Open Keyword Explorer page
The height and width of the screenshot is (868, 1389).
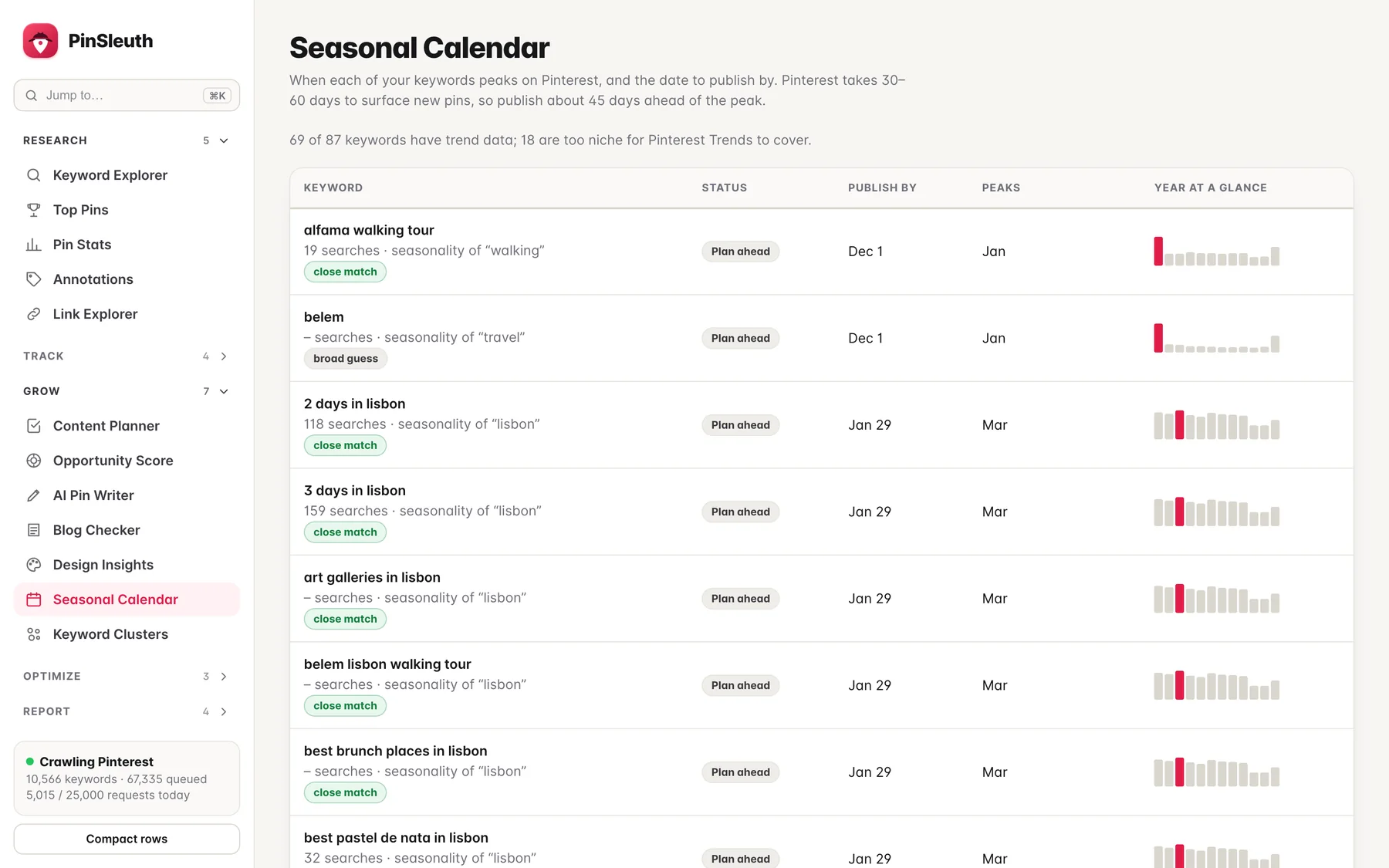tap(127, 175)
